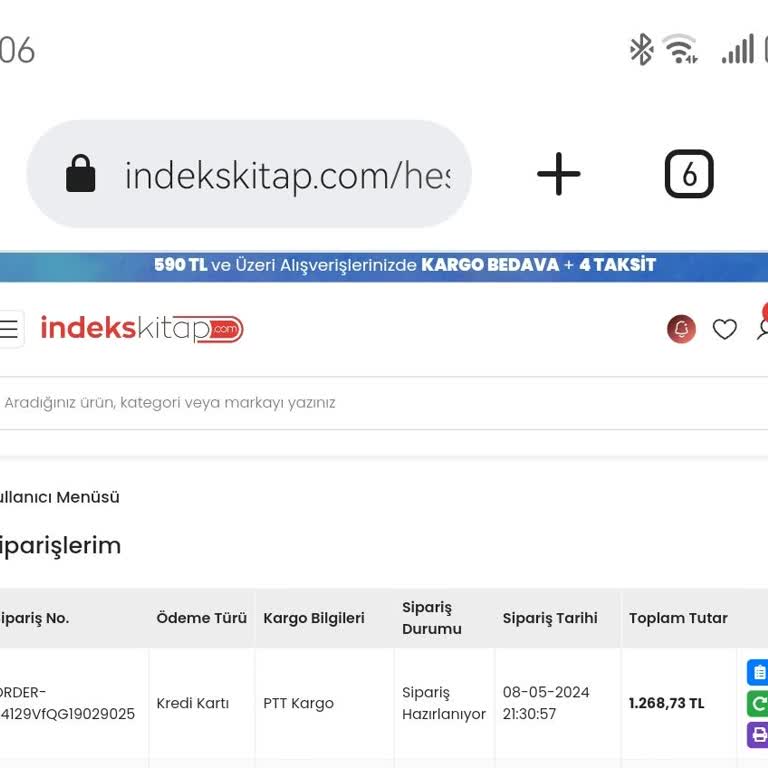Select the Siparişlerim heading
Screen dimensions: 768x768
(x=60, y=546)
